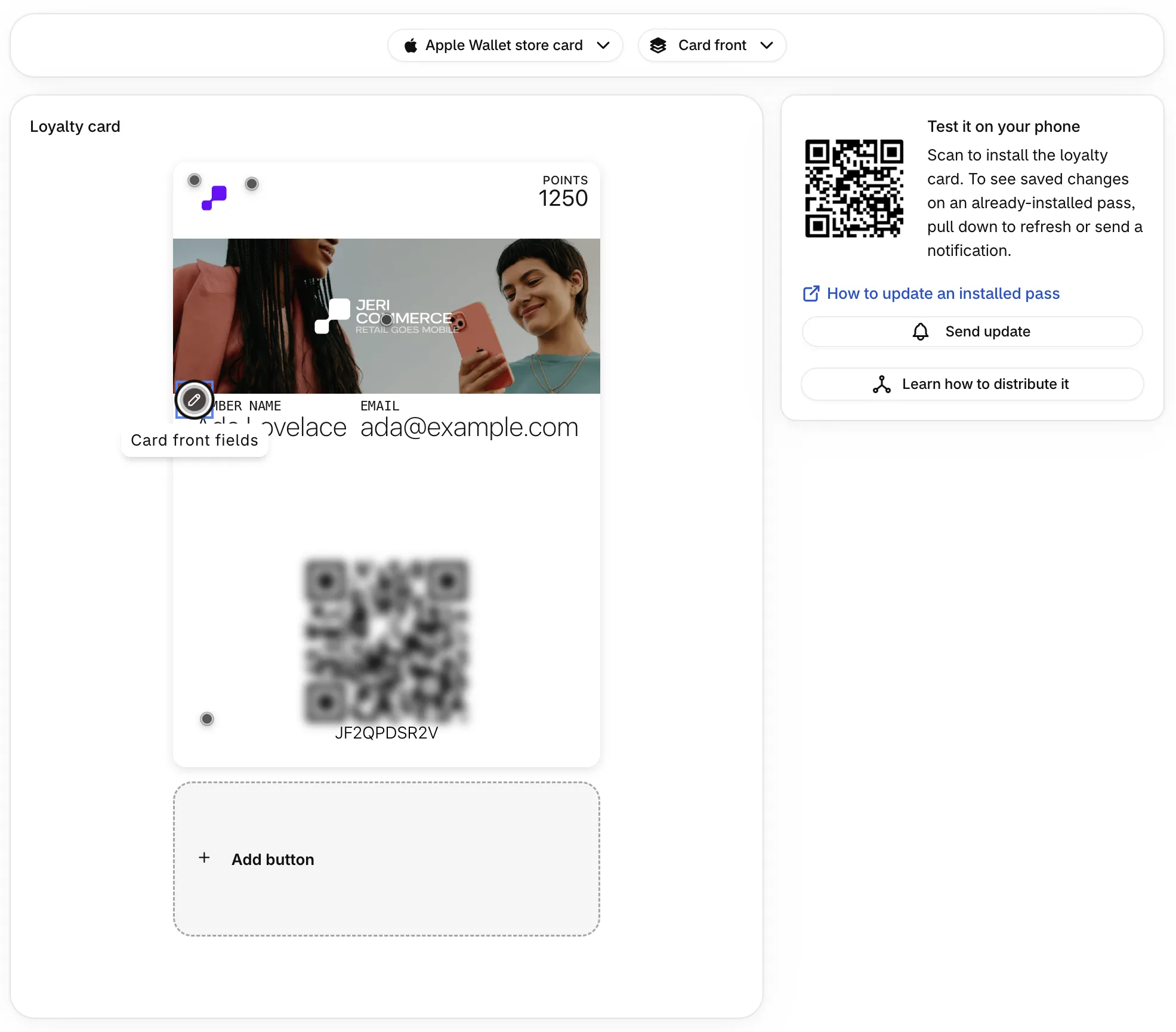Open How to update an installed pass link

tap(943, 293)
